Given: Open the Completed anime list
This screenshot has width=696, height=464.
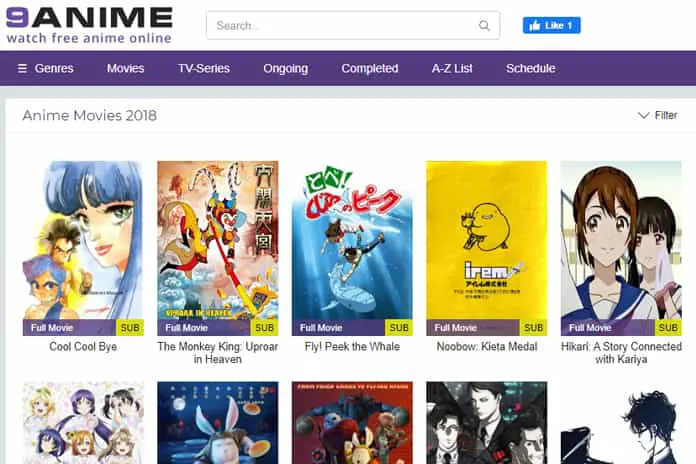Looking at the screenshot, I should pyautogui.click(x=370, y=68).
